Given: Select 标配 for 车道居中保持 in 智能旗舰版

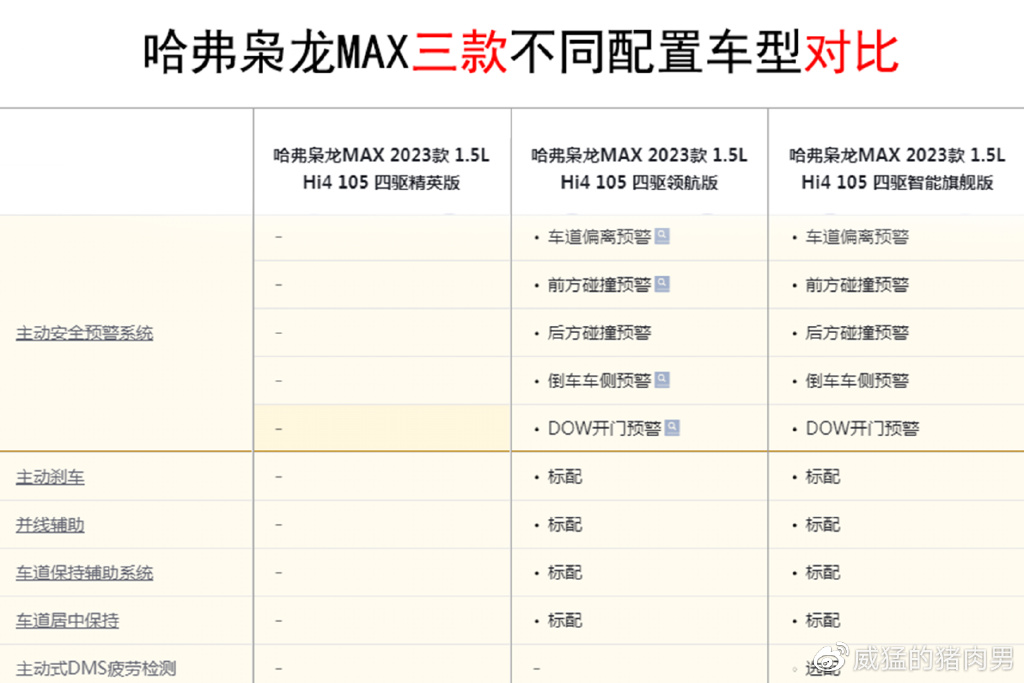Looking at the screenshot, I should point(823,620).
